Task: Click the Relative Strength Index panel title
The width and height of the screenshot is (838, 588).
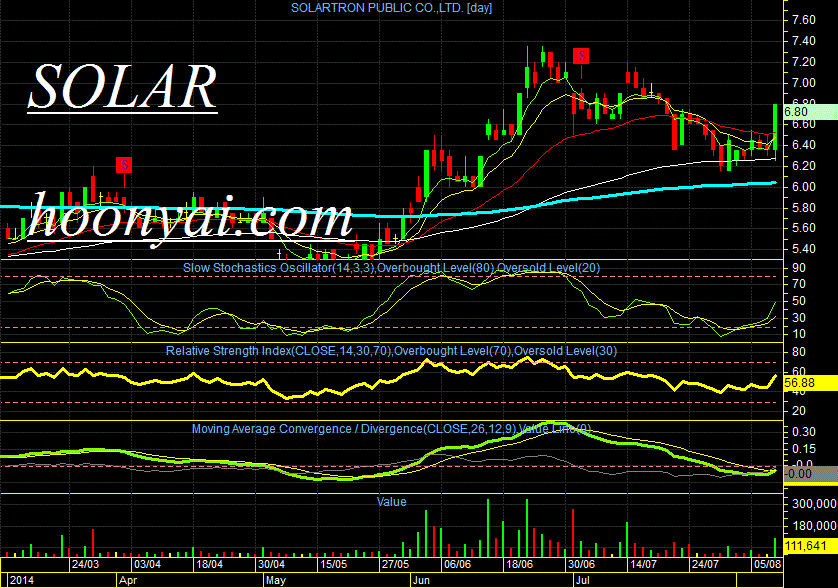Action: [x=391, y=351]
